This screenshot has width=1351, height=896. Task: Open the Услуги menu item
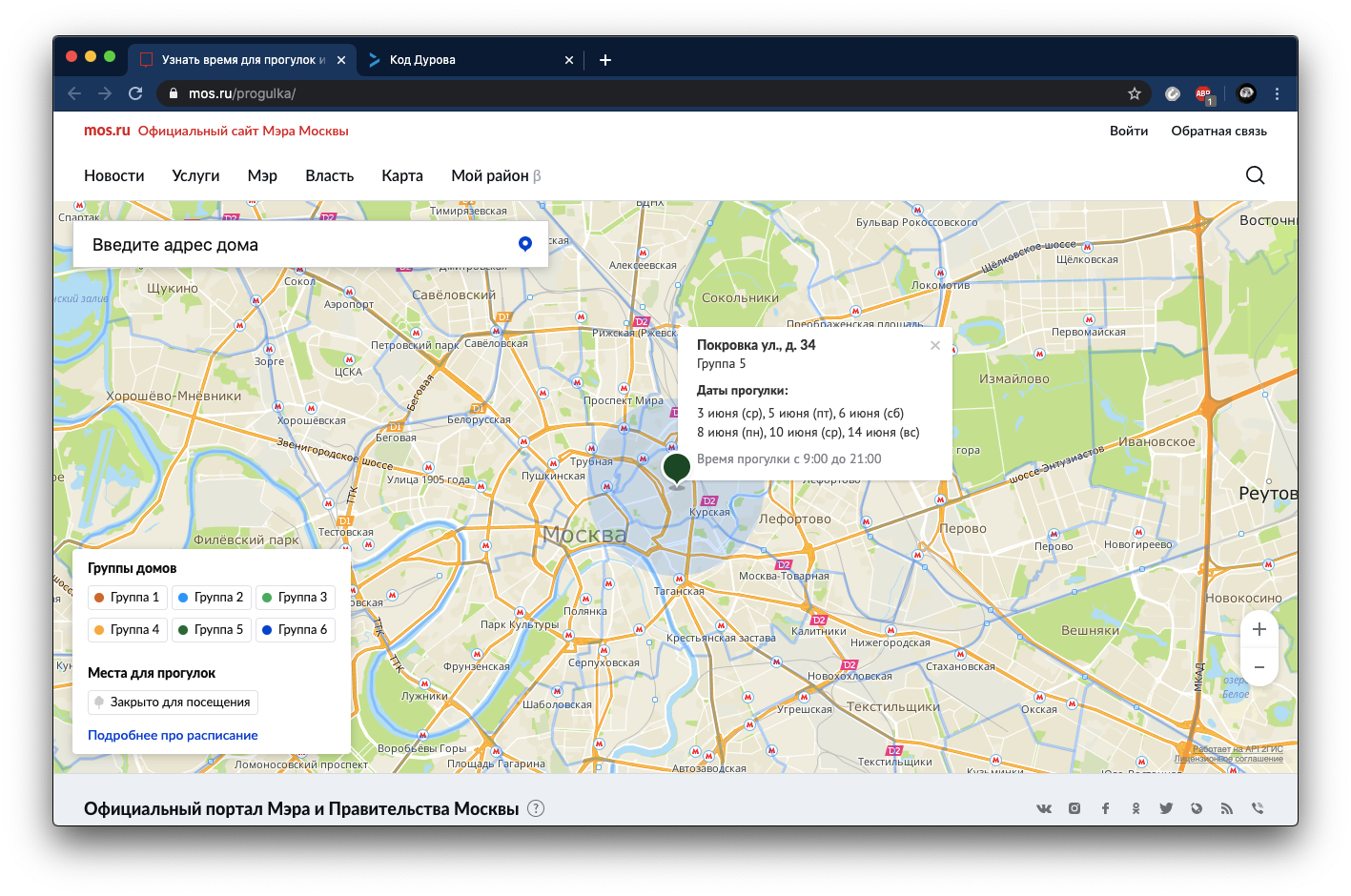(x=195, y=175)
